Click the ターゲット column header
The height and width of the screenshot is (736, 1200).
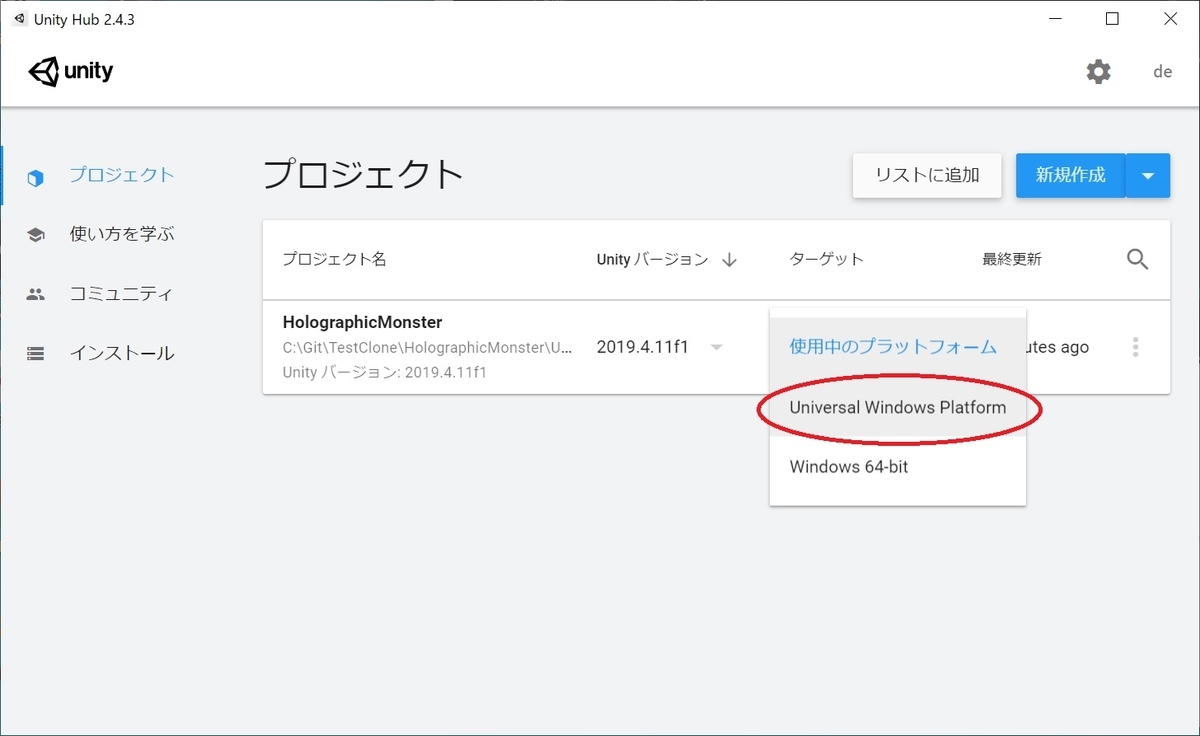pyautogui.click(x=826, y=259)
